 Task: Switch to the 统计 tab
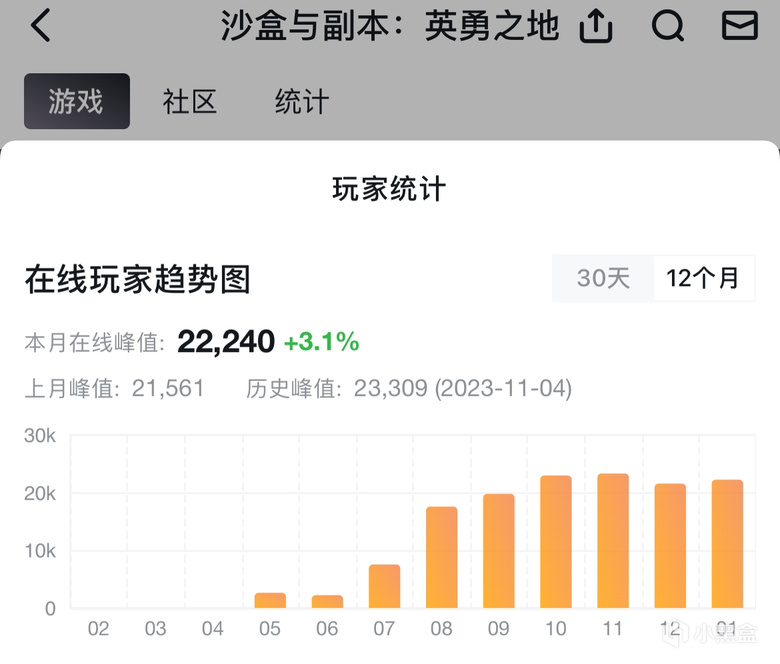301,101
